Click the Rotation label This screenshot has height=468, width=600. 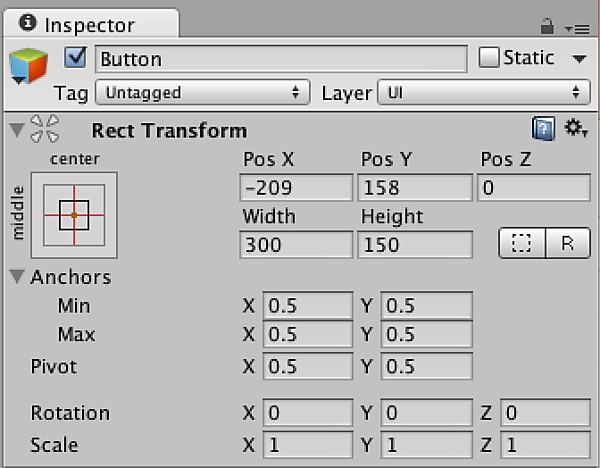70,413
